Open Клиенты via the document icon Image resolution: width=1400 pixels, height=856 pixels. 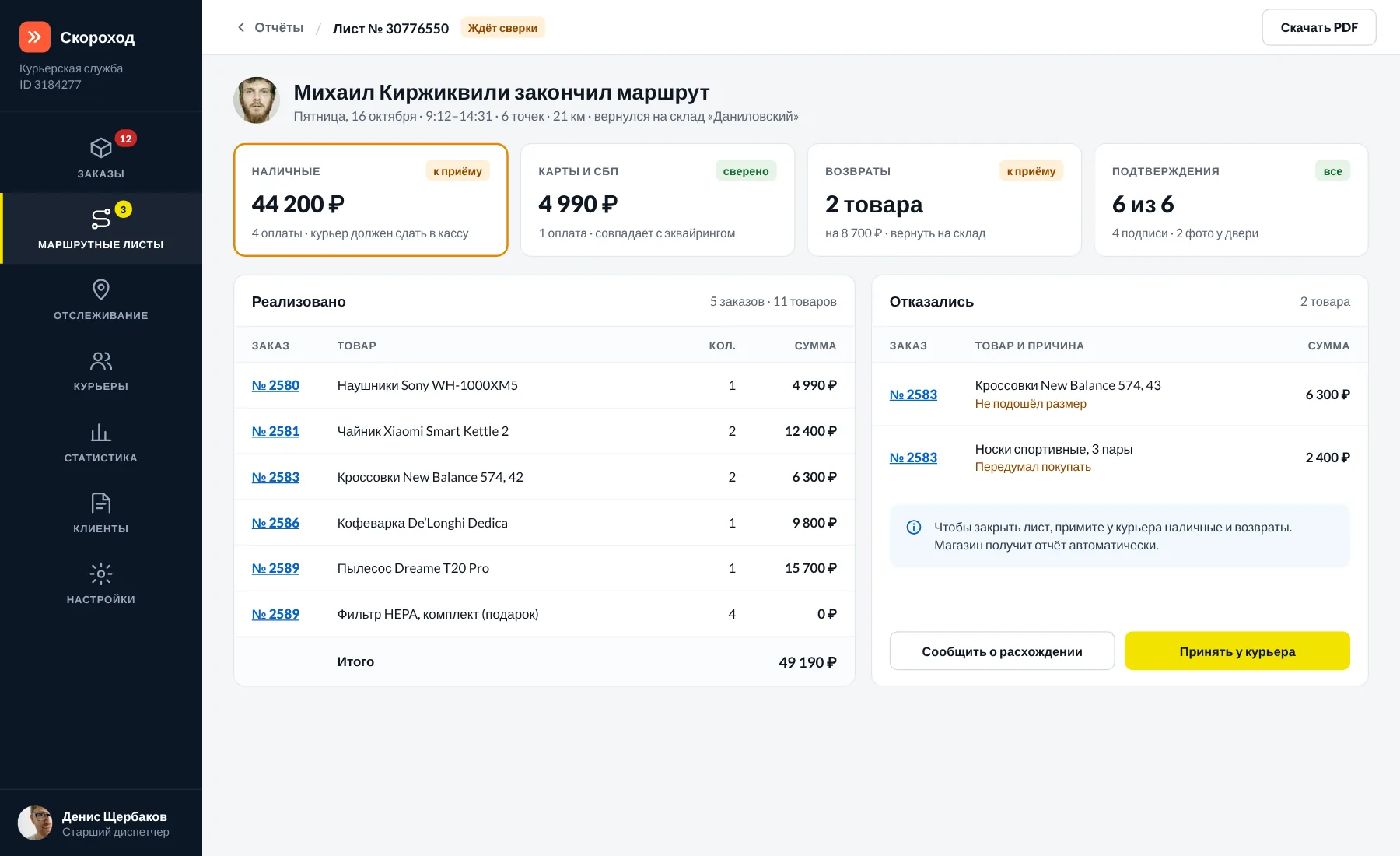[x=101, y=503]
